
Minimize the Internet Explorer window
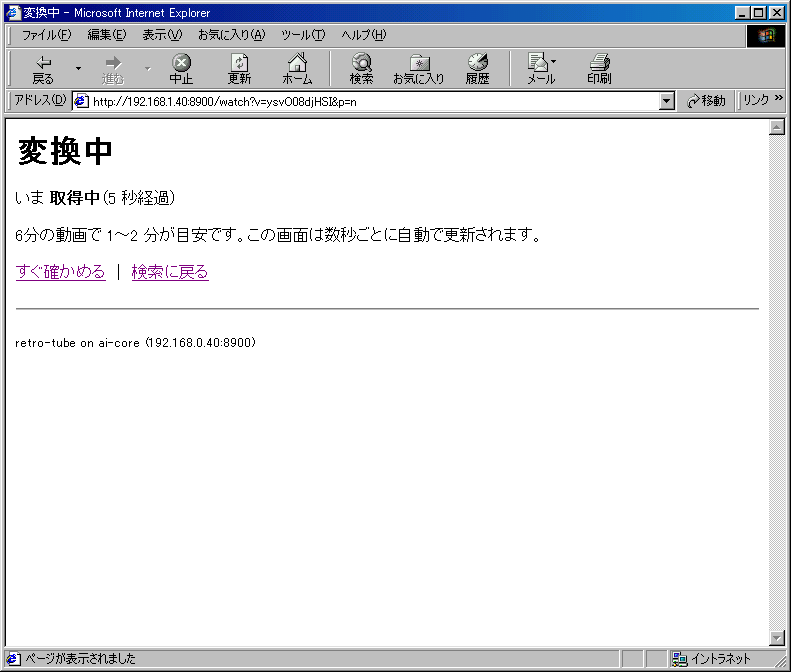742,13
